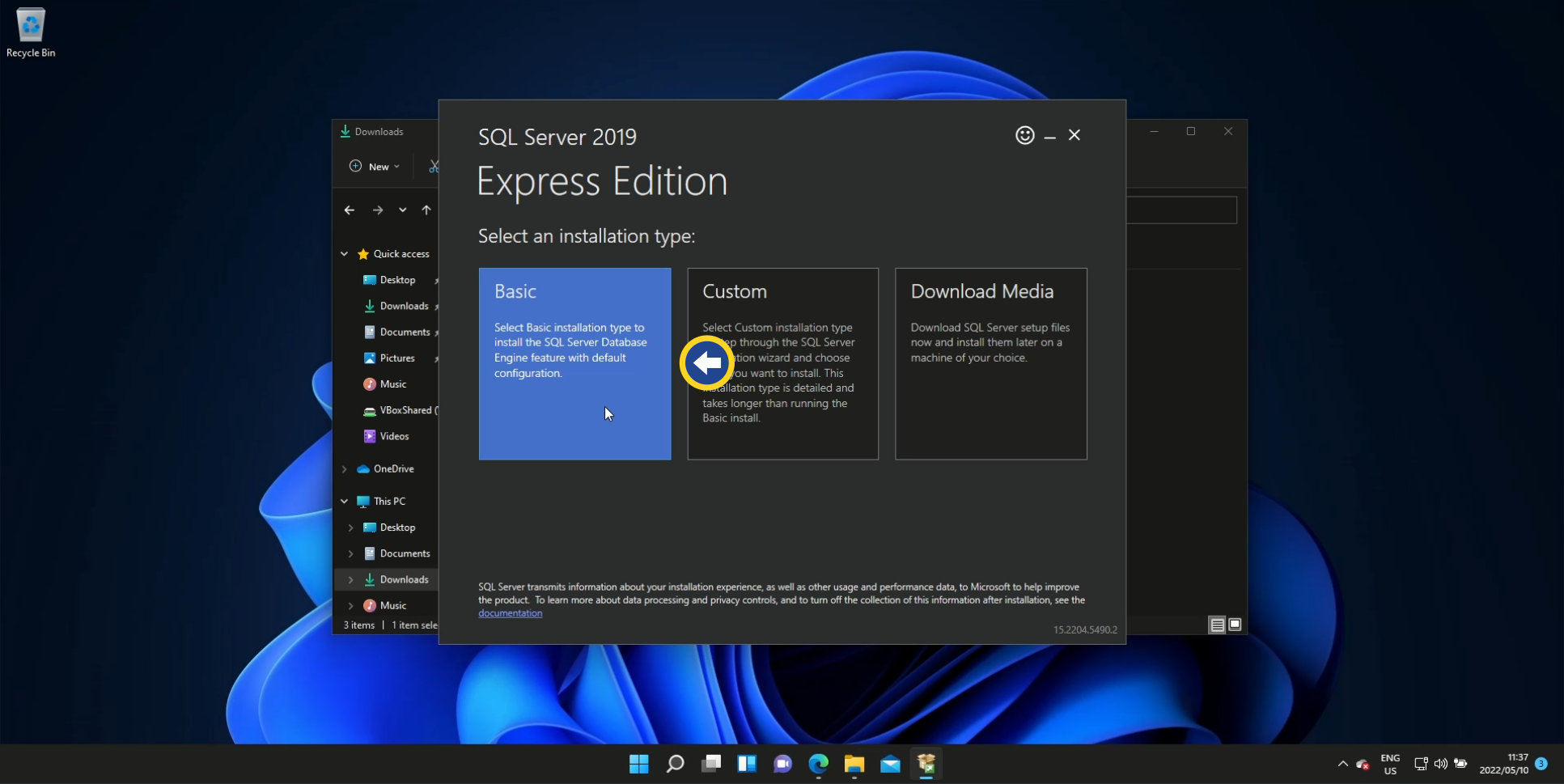The height and width of the screenshot is (784, 1564).
Task: Select the Basic installation type tile
Action: [x=574, y=363]
